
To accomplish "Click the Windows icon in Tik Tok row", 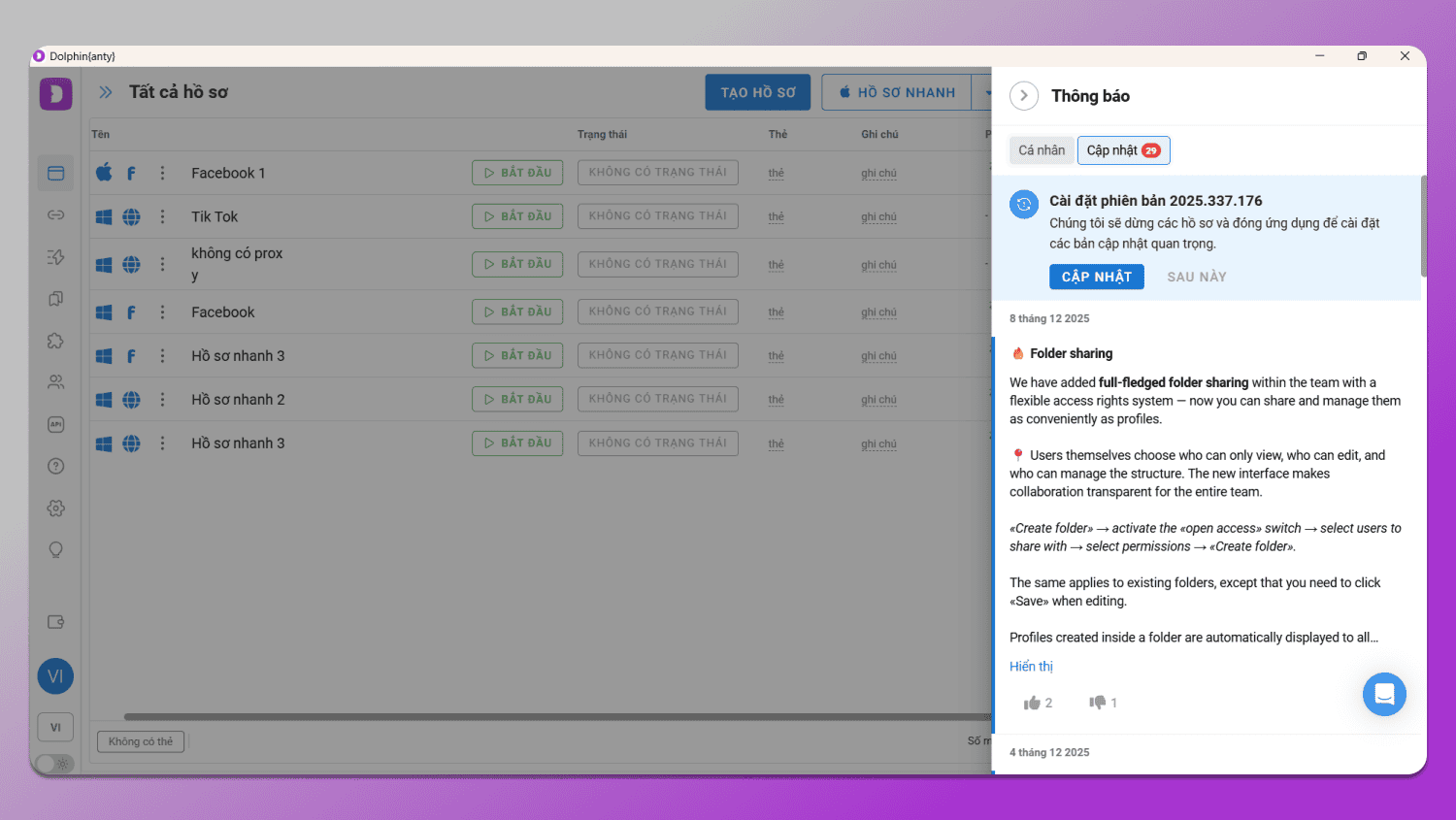I will pyautogui.click(x=104, y=216).
